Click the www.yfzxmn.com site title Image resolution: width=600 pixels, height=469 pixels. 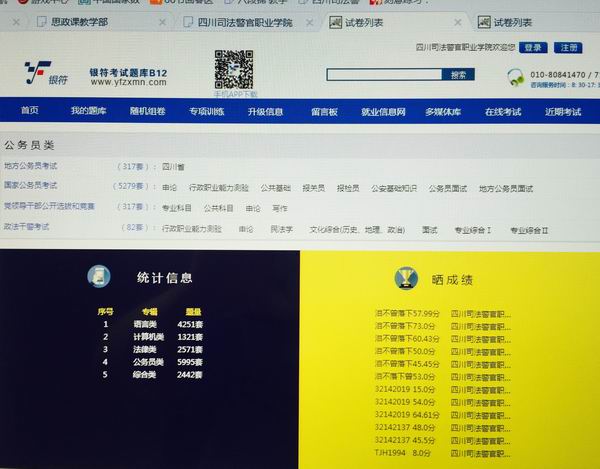point(129,82)
